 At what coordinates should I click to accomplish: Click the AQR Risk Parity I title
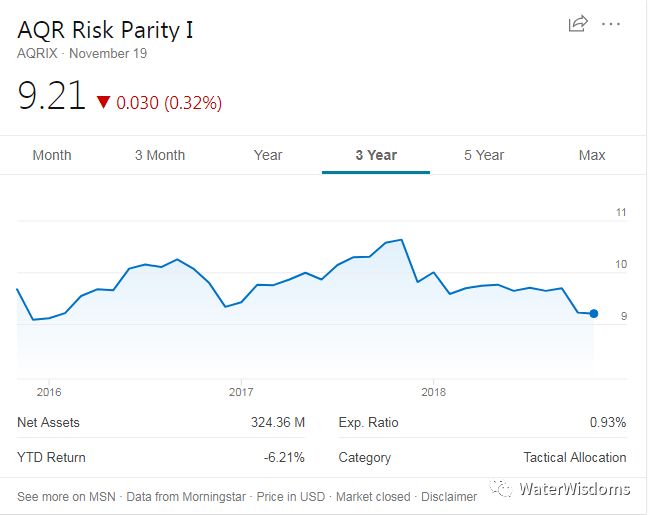tap(105, 30)
